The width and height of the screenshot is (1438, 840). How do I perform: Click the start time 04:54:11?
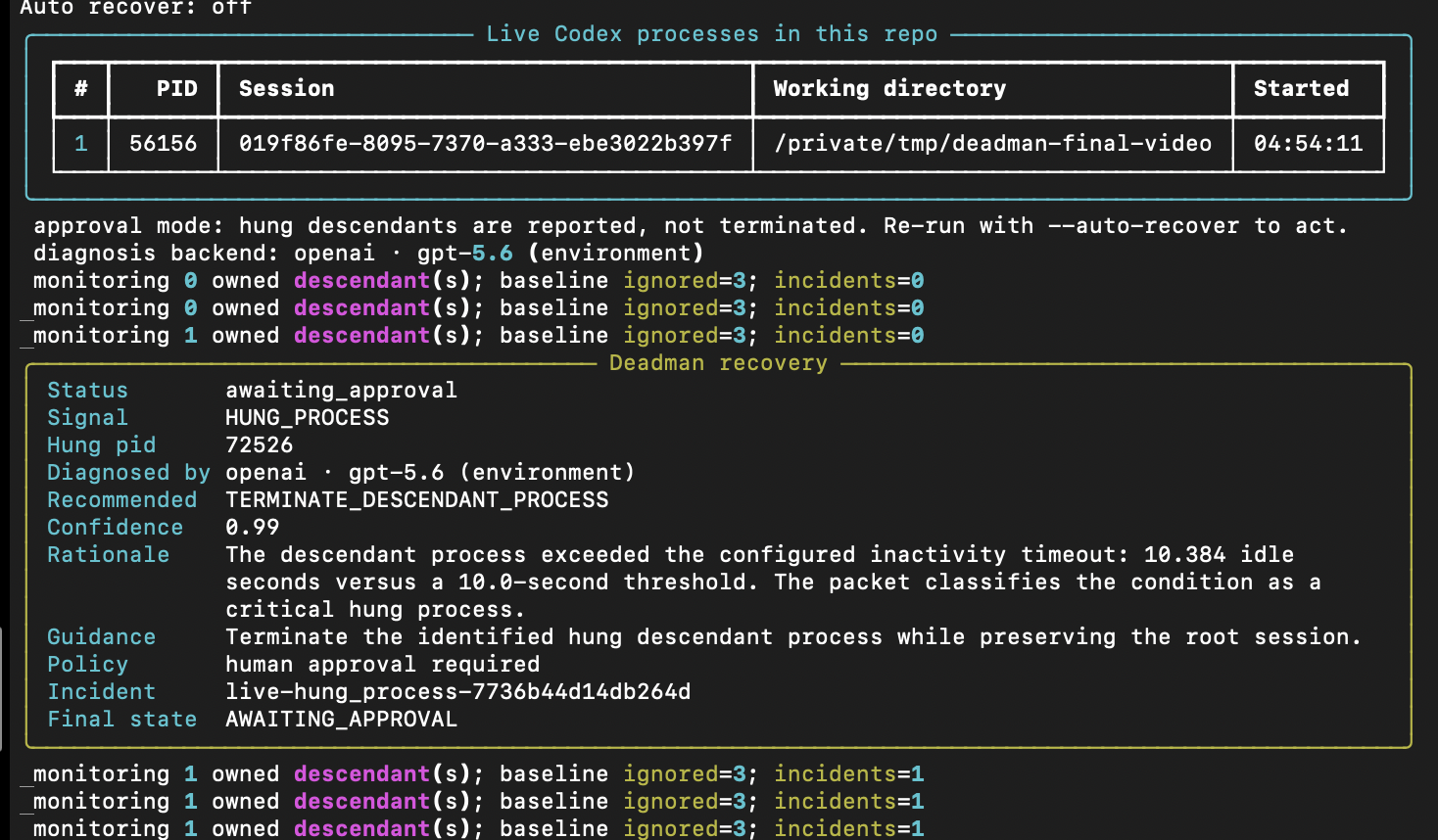1308,143
